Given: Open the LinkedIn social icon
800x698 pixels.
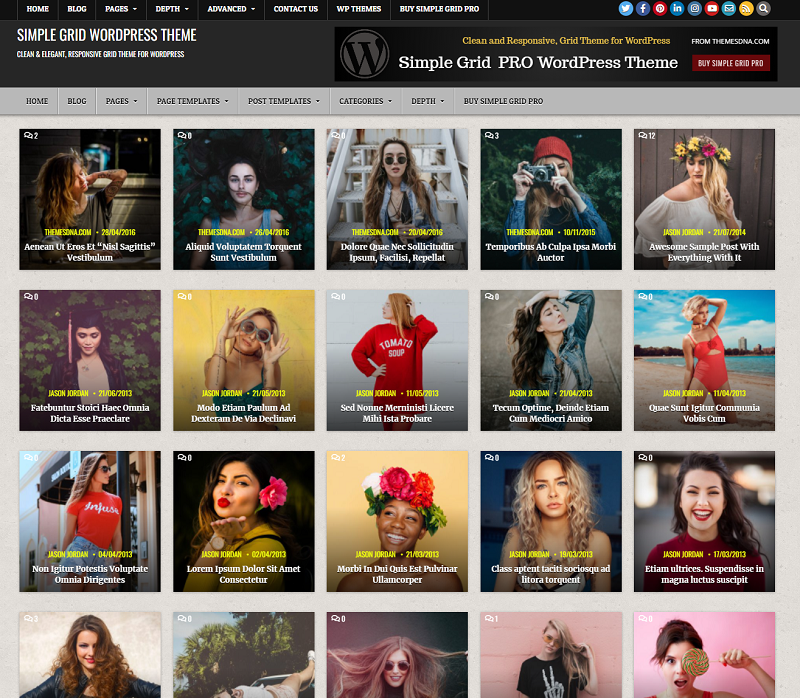Looking at the screenshot, I should coord(677,8).
